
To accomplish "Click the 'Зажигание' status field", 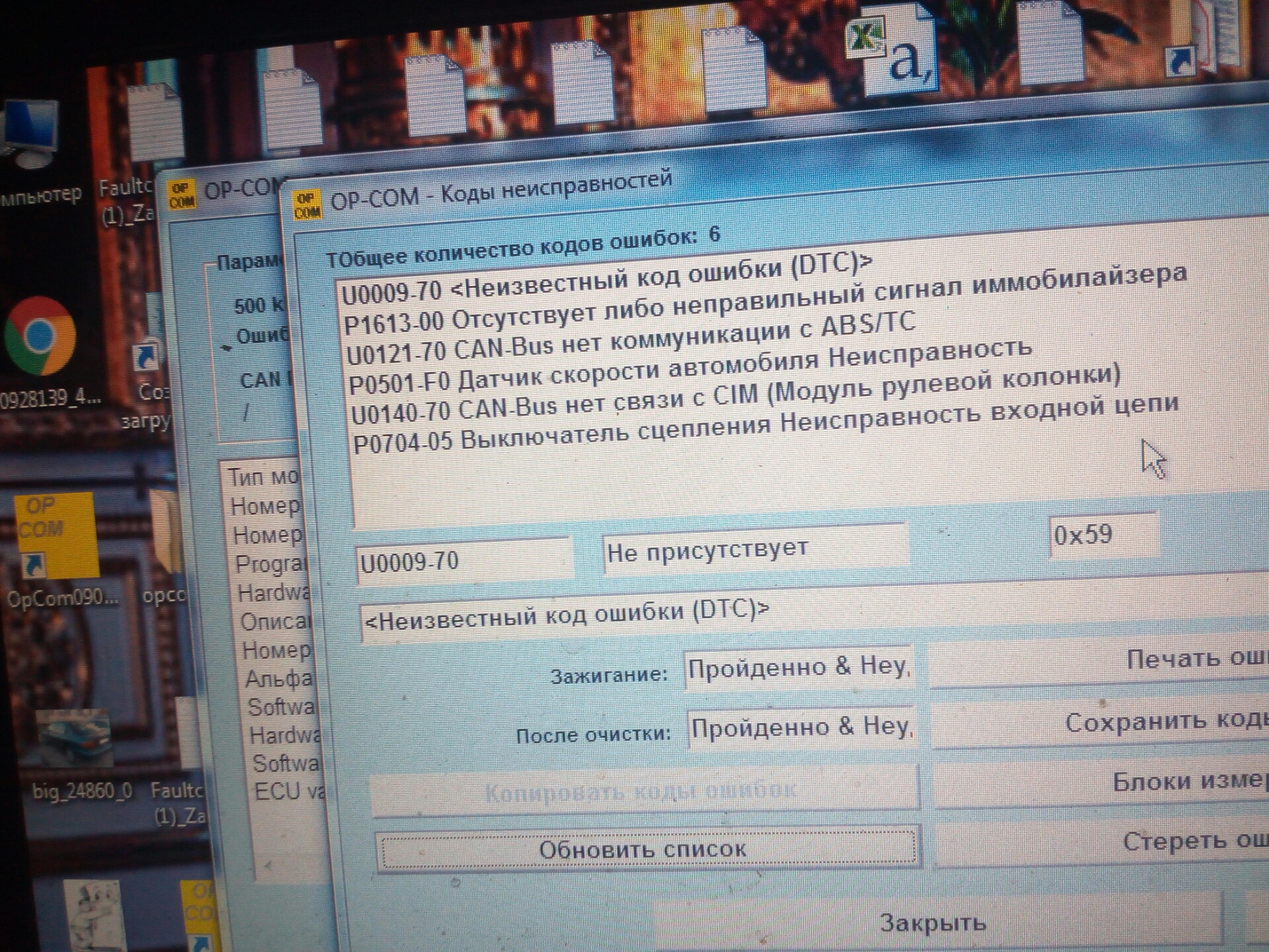I will (x=798, y=668).
